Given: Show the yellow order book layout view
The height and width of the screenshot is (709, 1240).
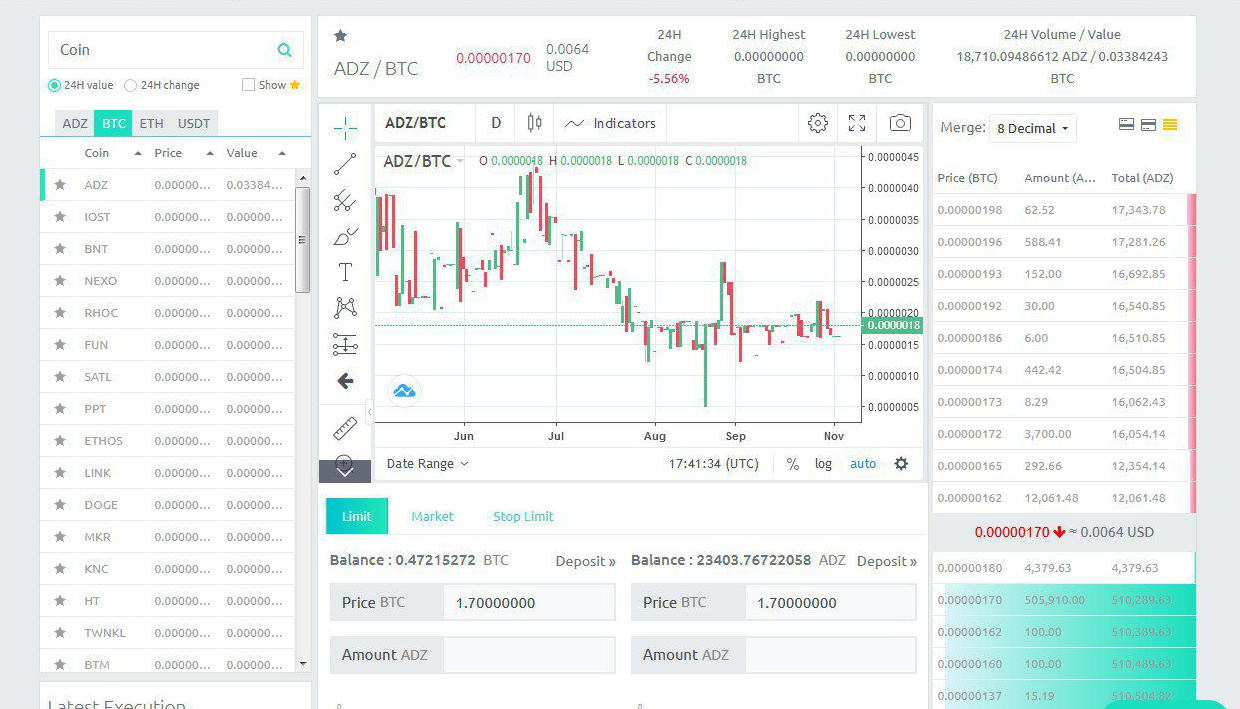Looking at the screenshot, I should pos(1170,125).
